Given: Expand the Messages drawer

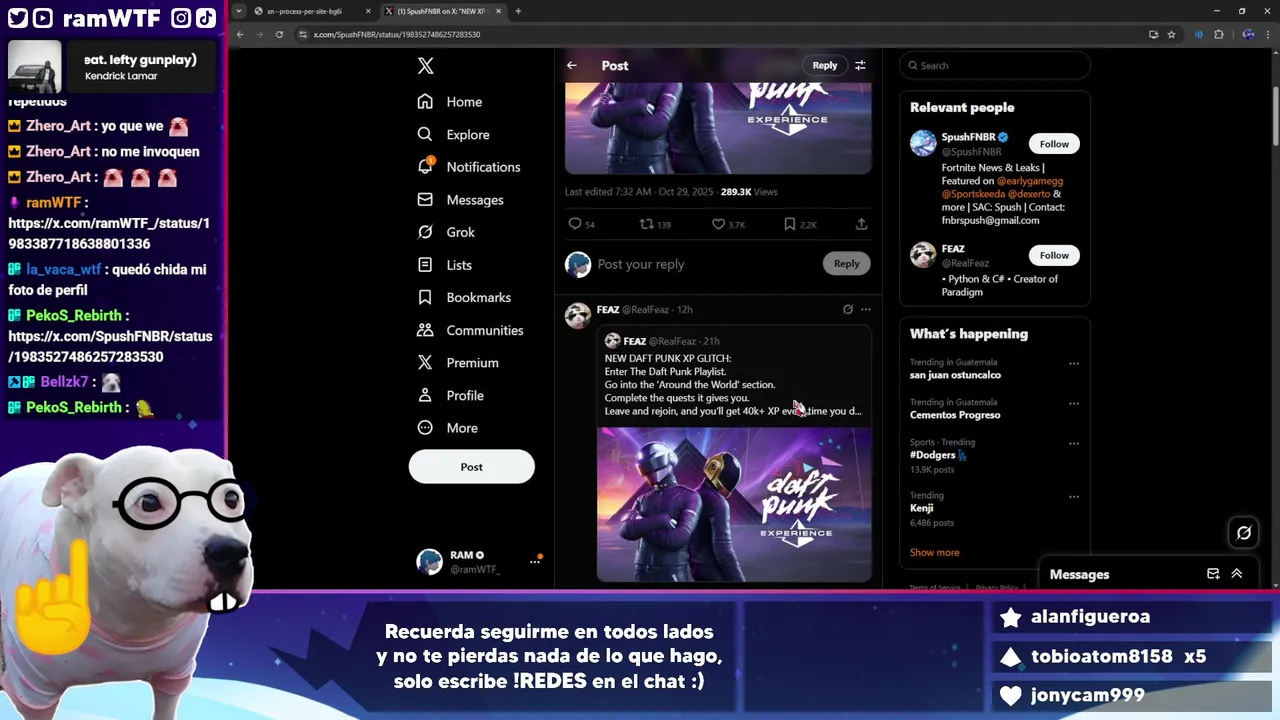Looking at the screenshot, I should tap(1237, 574).
